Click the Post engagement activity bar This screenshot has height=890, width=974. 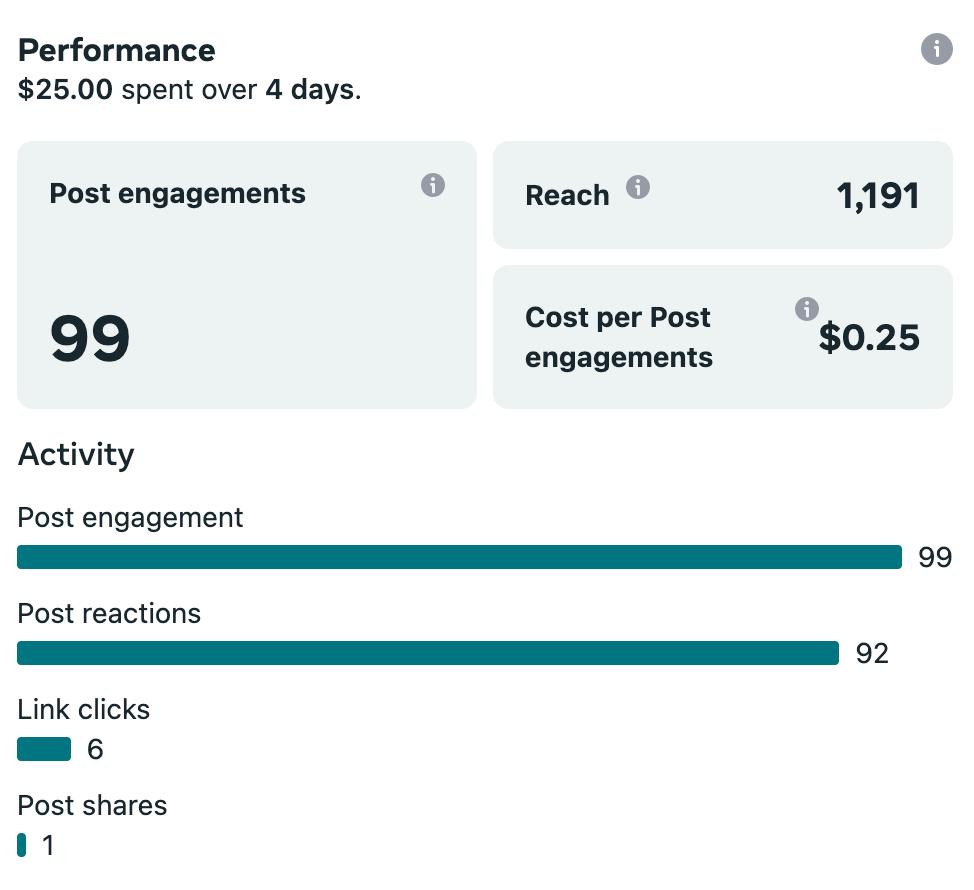459,557
